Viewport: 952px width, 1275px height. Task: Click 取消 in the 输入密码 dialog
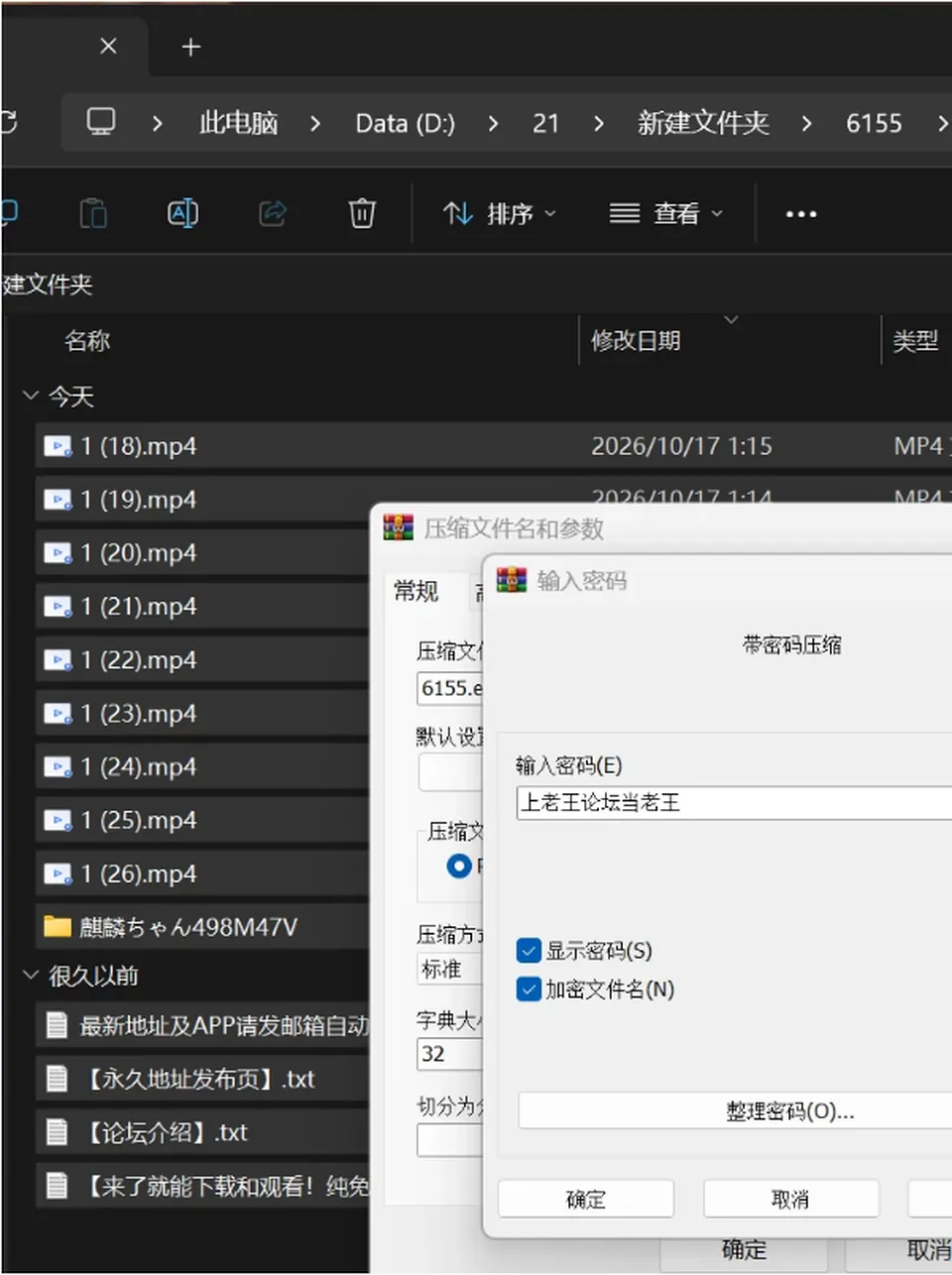click(x=790, y=1200)
